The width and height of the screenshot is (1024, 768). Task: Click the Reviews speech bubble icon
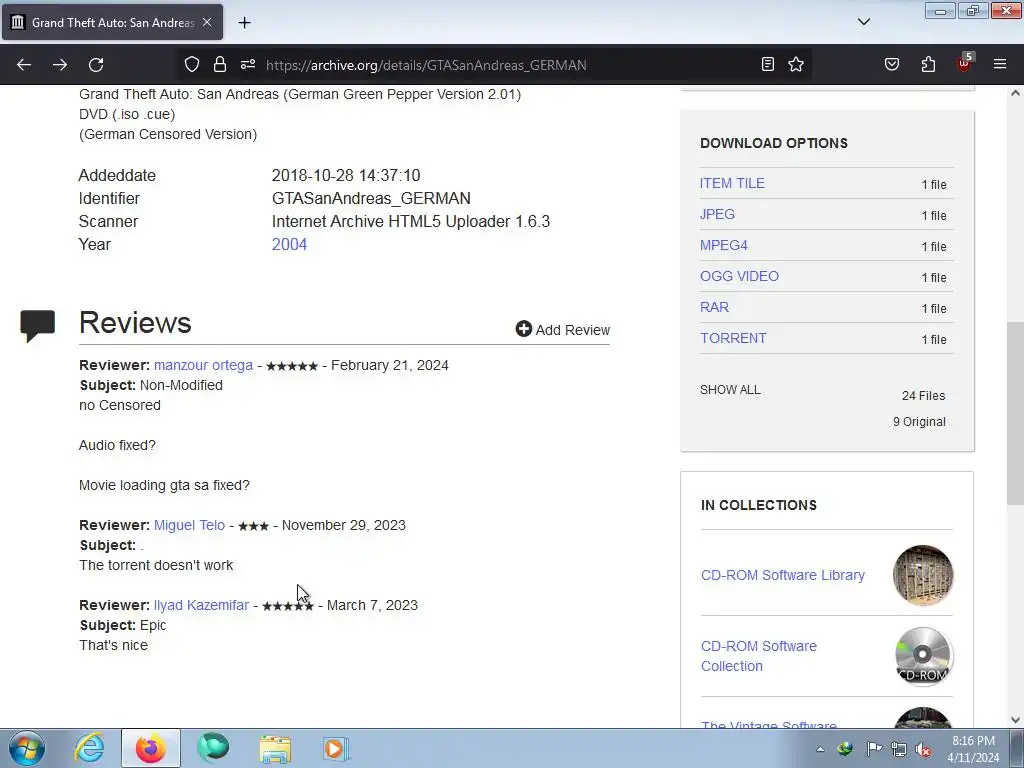pyautogui.click(x=38, y=325)
